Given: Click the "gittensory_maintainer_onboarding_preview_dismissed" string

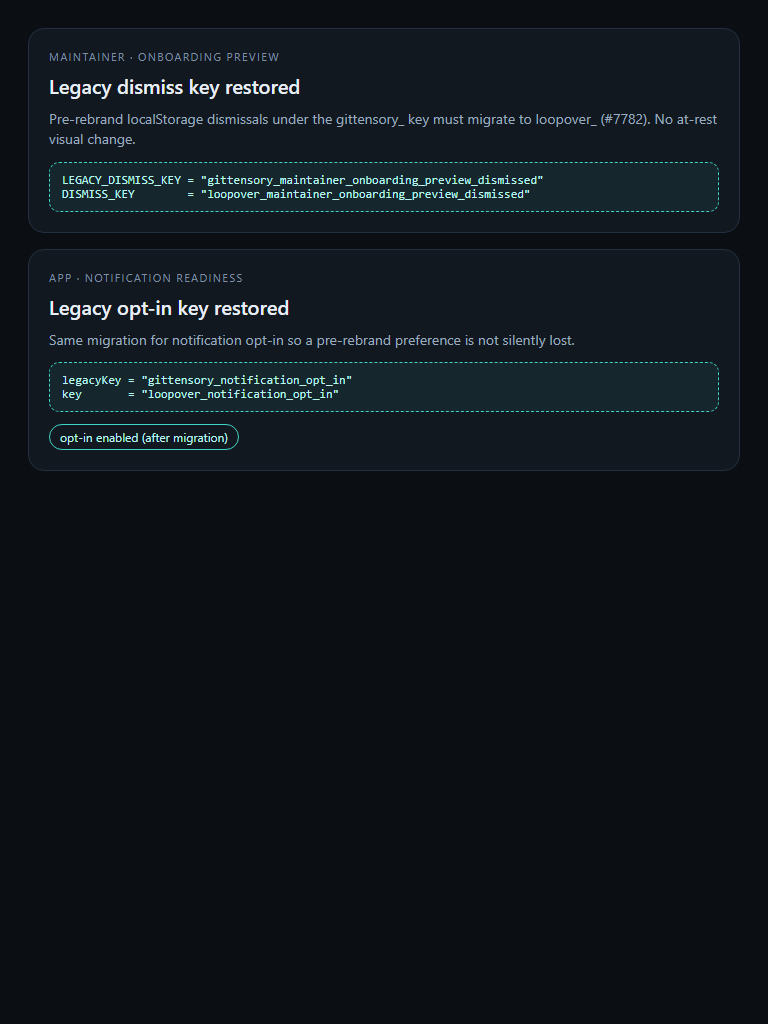Looking at the screenshot, I should 372,180.
